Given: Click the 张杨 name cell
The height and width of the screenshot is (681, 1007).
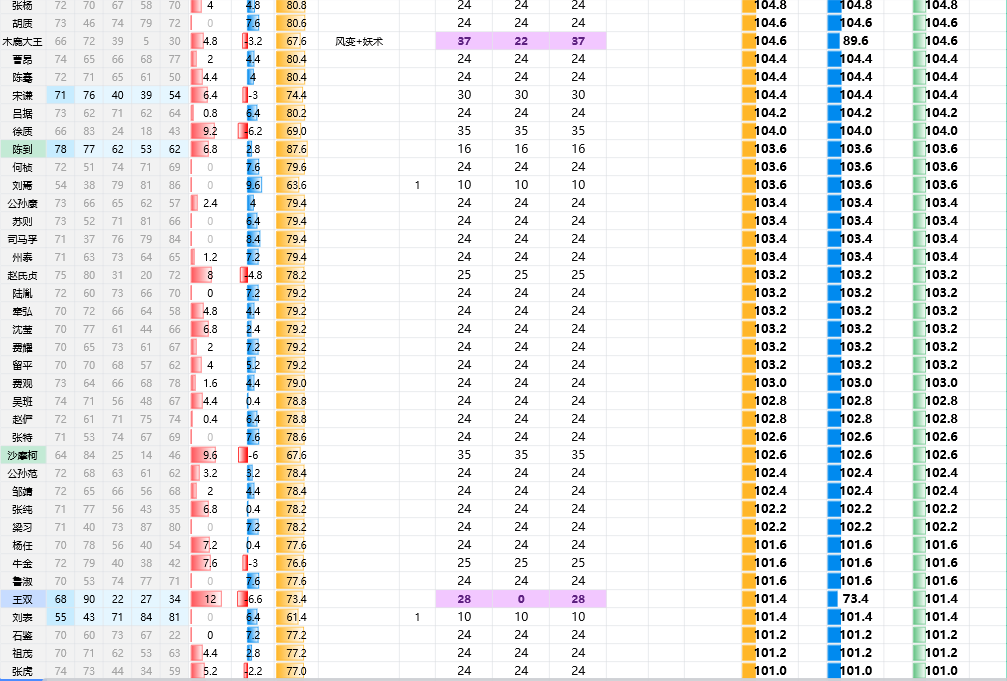Looking at the screenshot, I should [22, 6].
